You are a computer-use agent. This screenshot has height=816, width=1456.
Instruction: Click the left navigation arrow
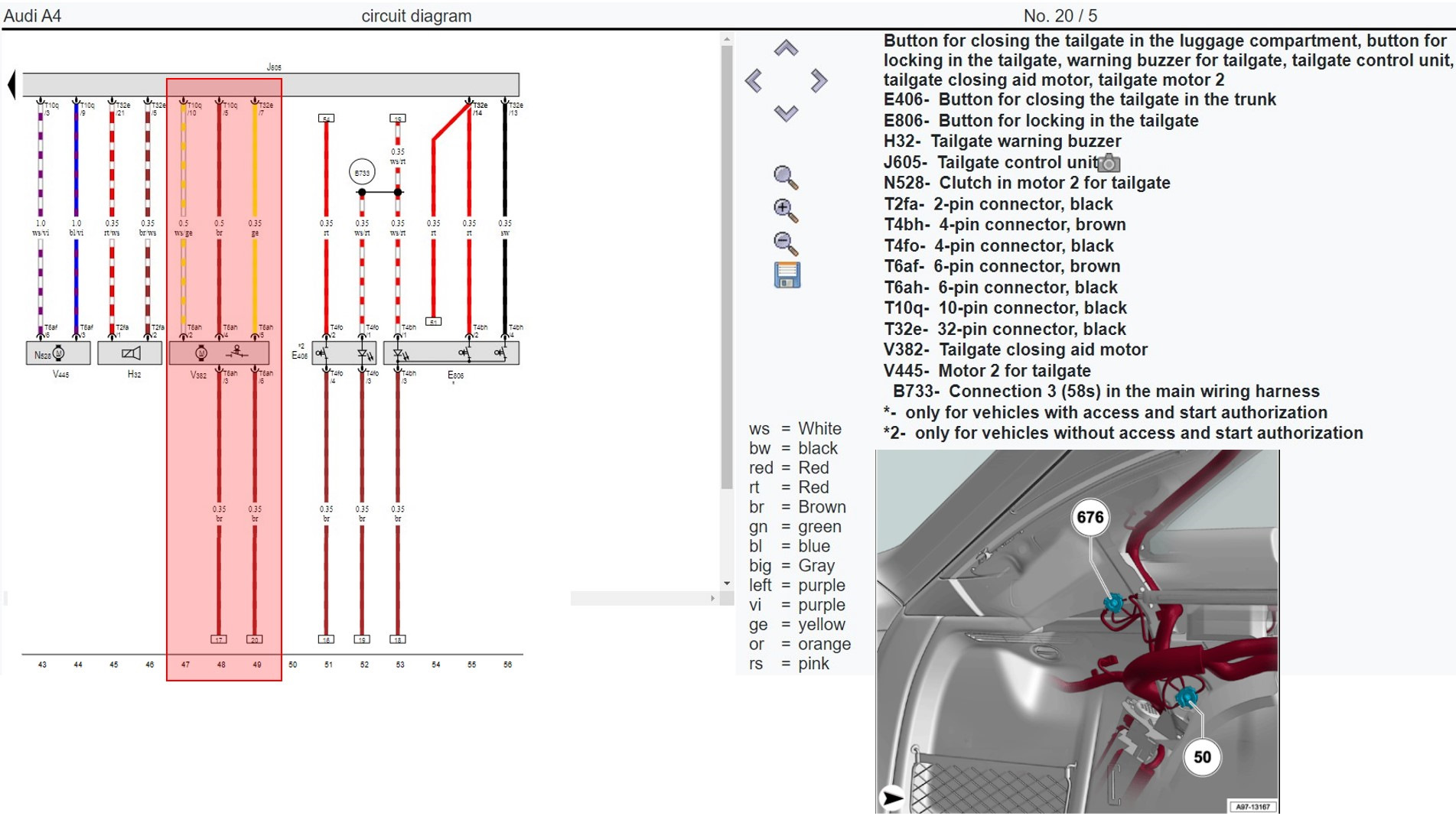[754, 80]
